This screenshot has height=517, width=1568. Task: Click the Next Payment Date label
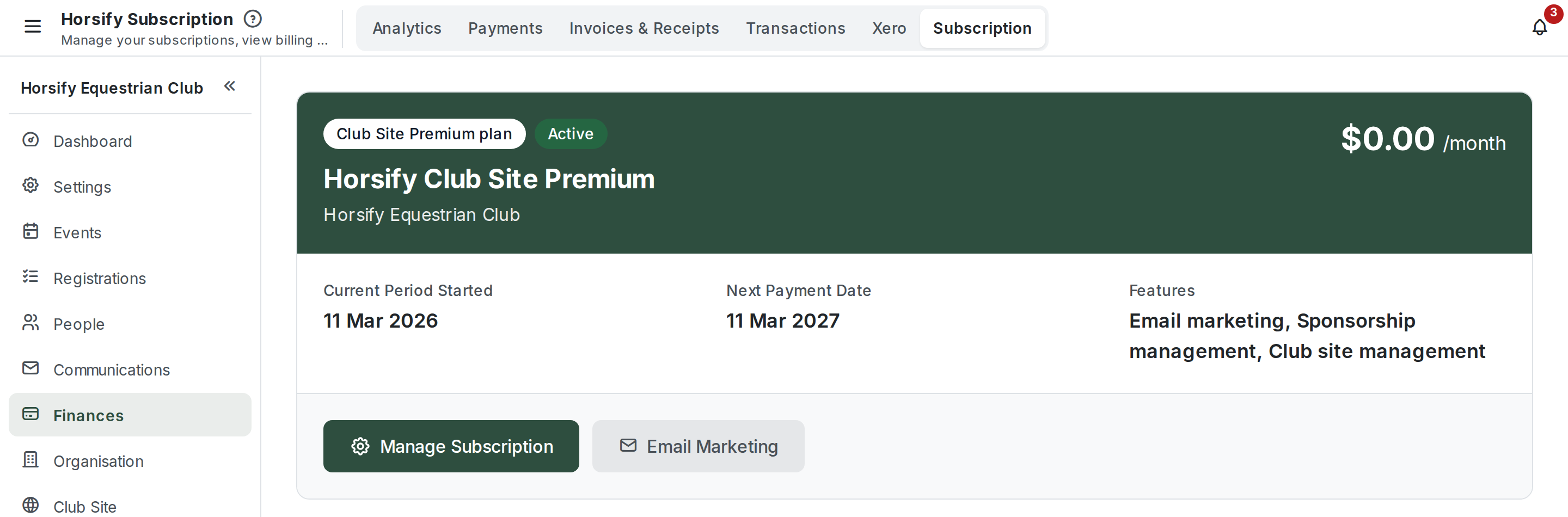pyautogui.click(x=799, y=291)
